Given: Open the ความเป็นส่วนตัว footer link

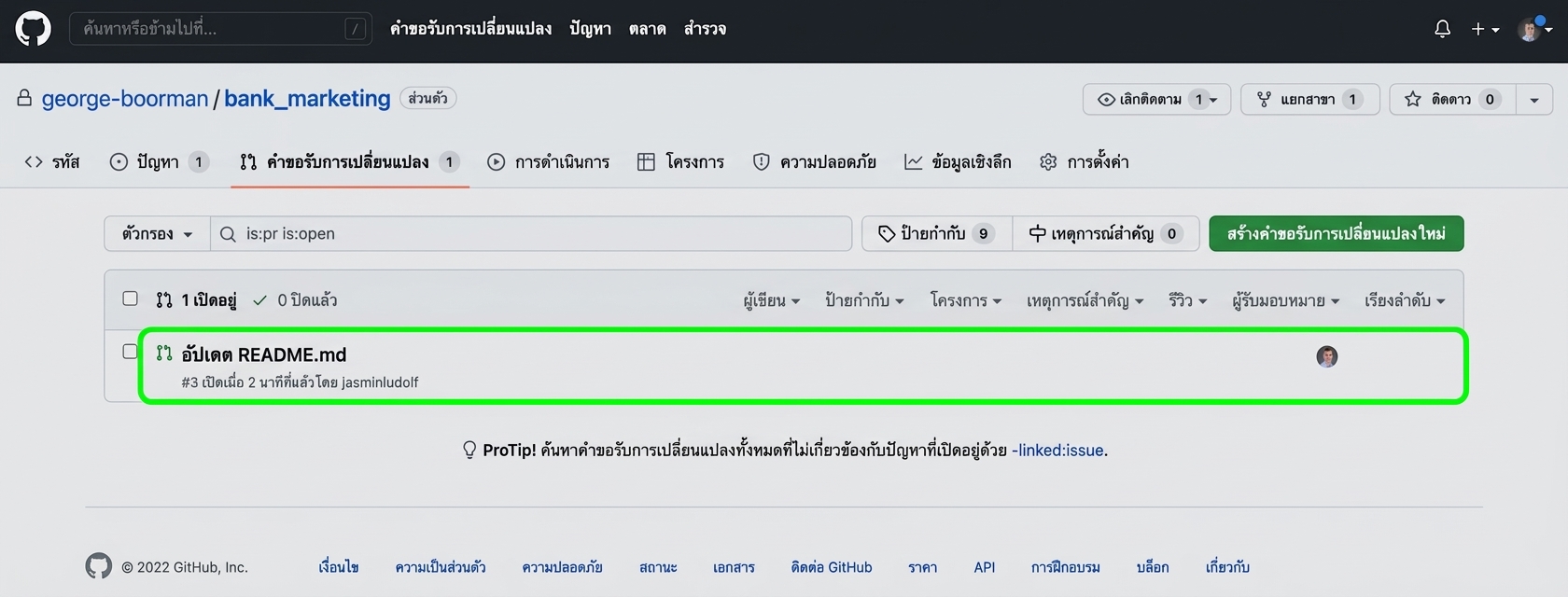Looking at the screenshot, I should pos(441,567).
